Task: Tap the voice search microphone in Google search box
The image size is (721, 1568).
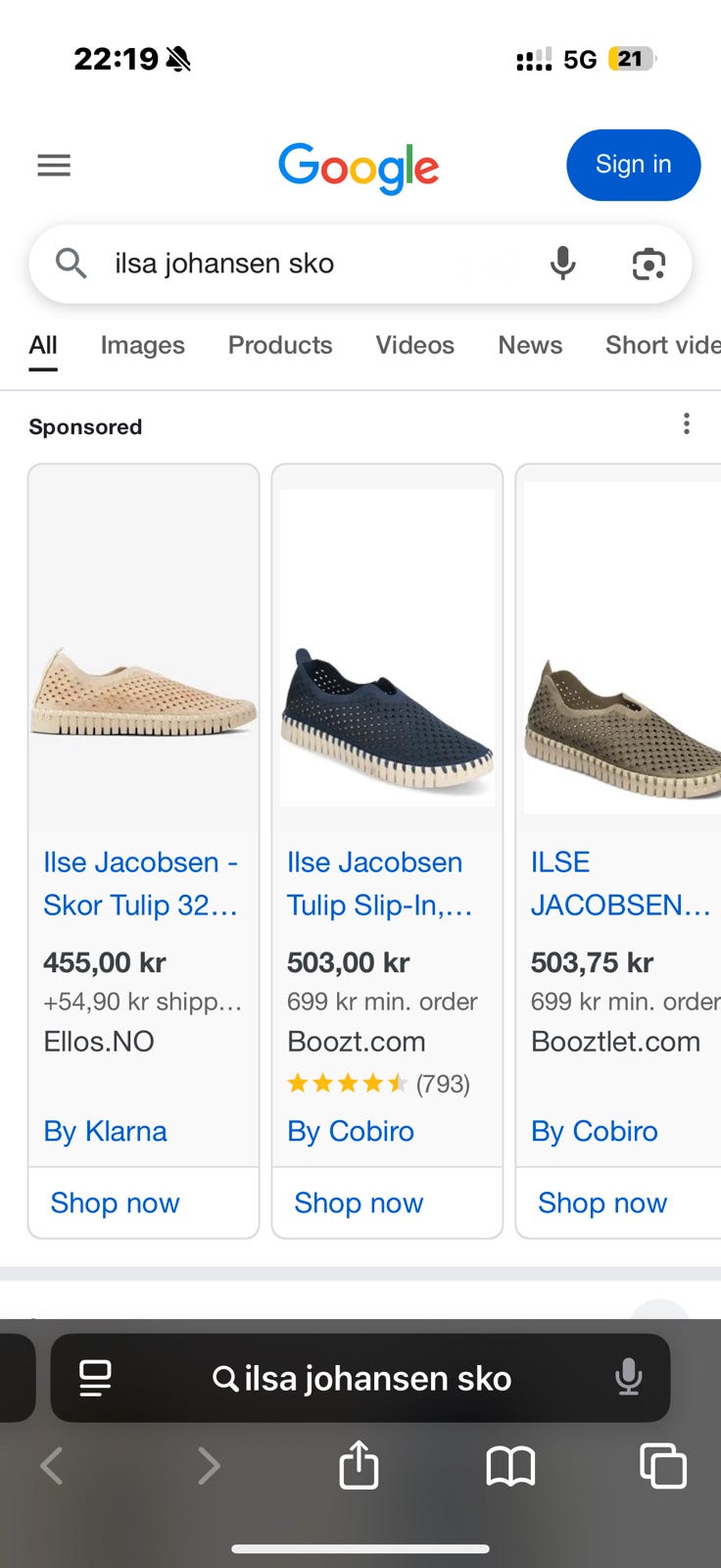Action: (x=562, y=264)
